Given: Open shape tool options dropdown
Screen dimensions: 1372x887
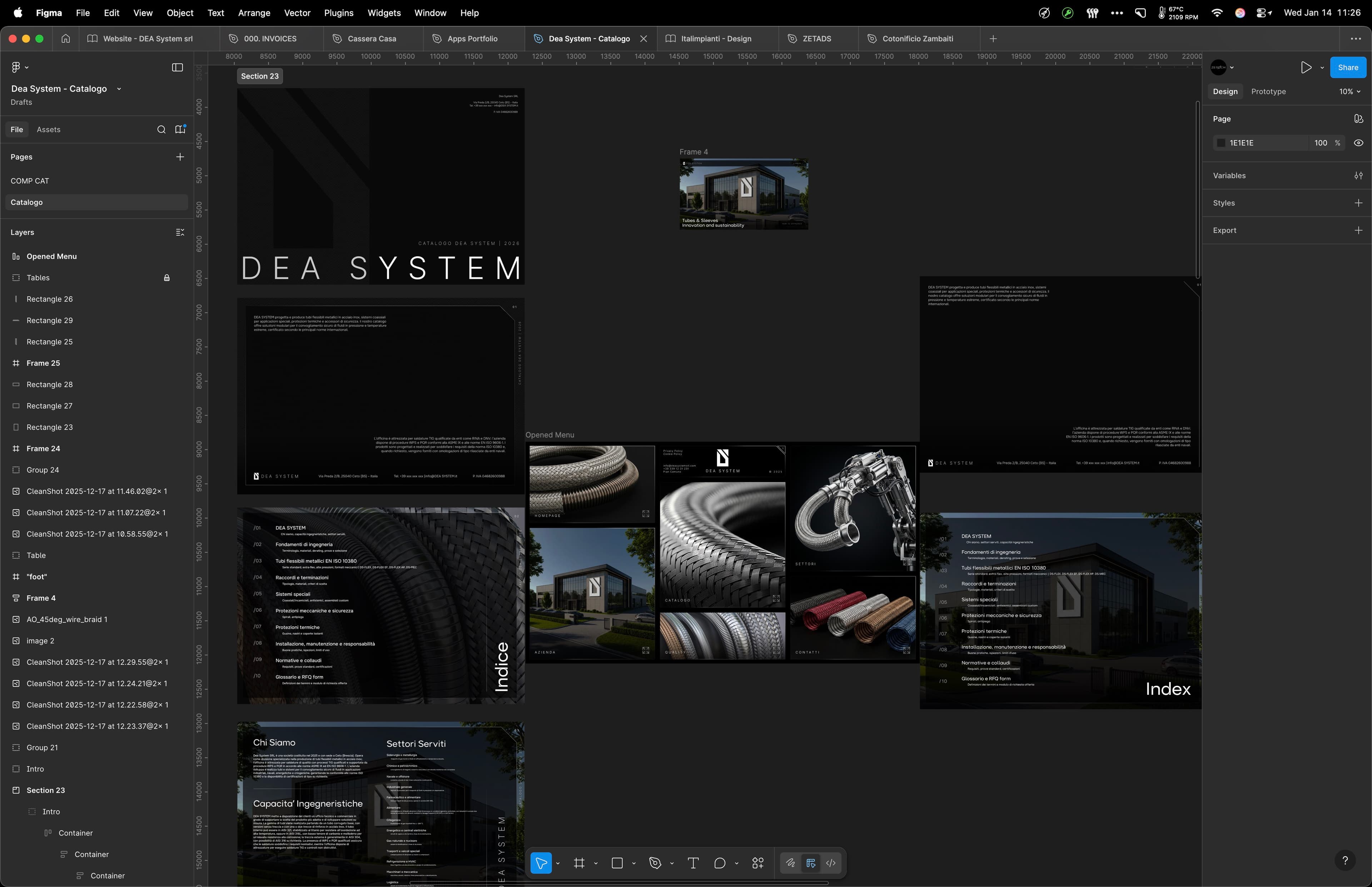Looking at the screenshot, I should pyautogui.click(x=634, y=863).
